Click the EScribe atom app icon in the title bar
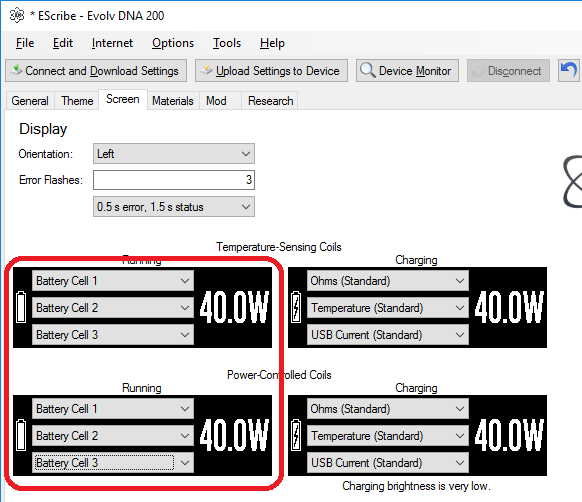Screen dimensions: 582x502 [x=17, y=16]
